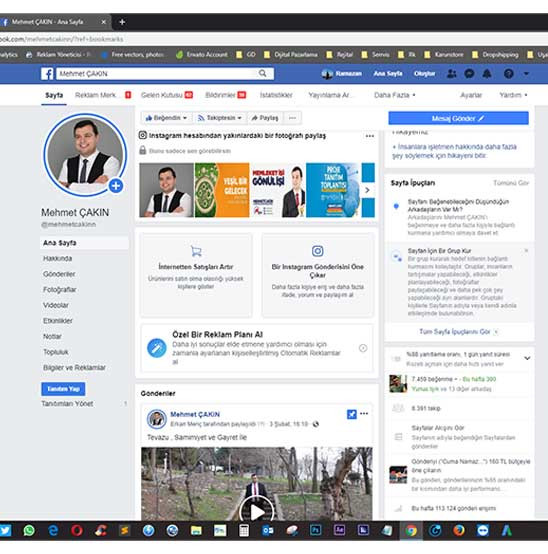
Task: Expand the response rate chevron
Action: (x=527, y=358)
